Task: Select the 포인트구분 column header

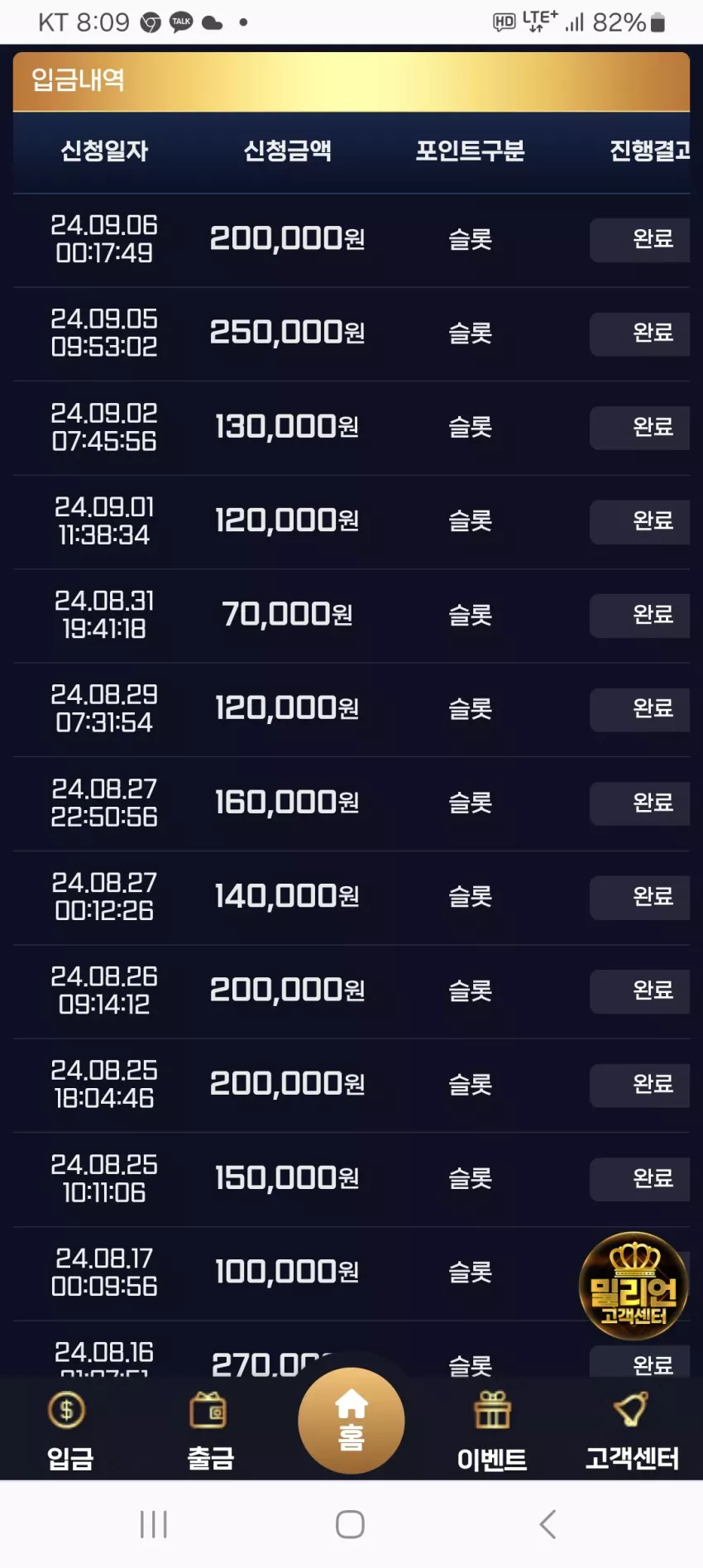Action: 470,151
